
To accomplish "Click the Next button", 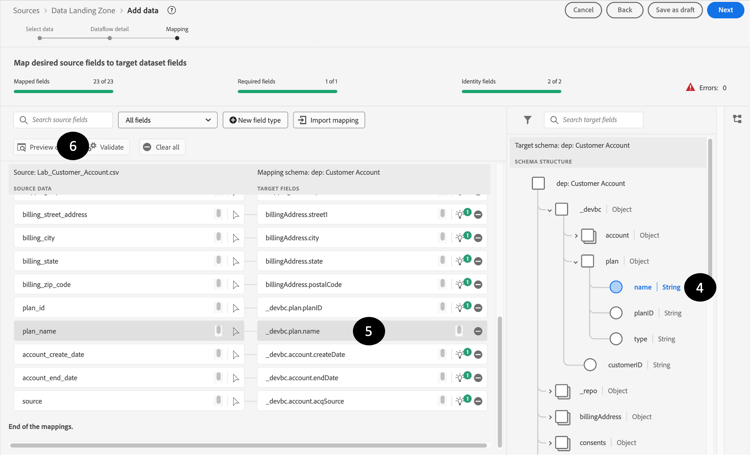I will coord(725,10).
